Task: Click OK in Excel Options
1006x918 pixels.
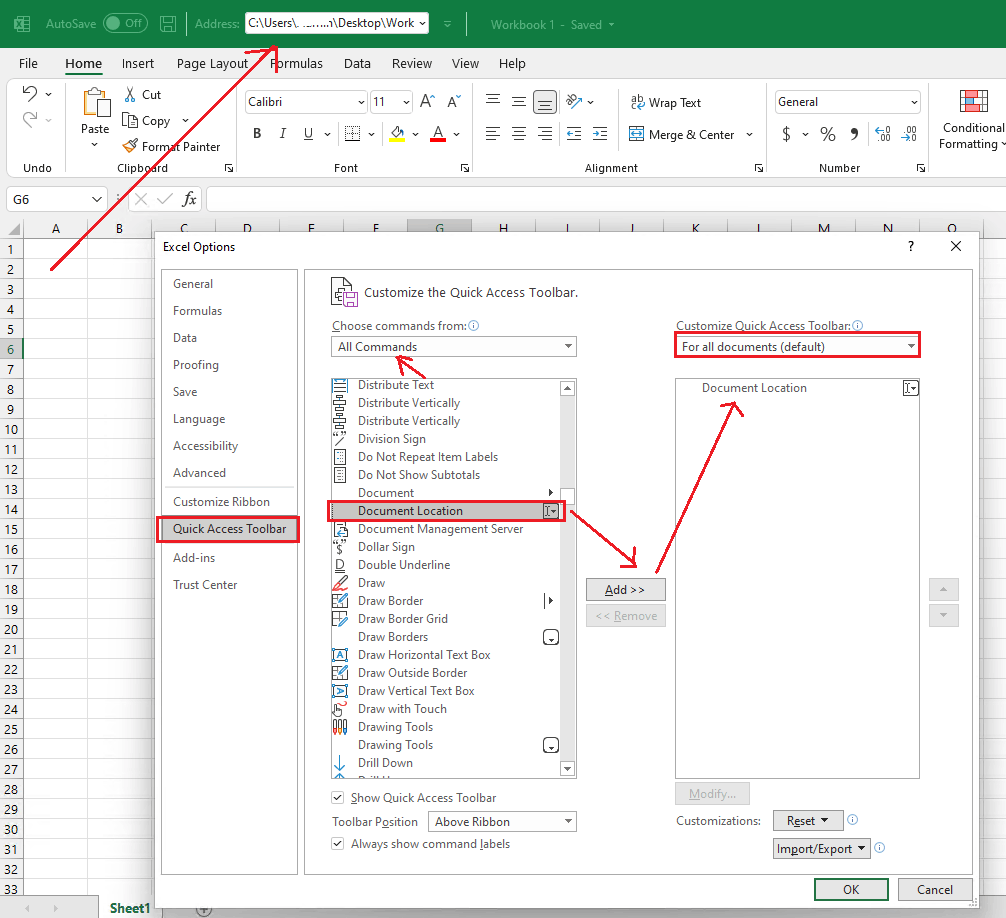Action: [851, 889]
